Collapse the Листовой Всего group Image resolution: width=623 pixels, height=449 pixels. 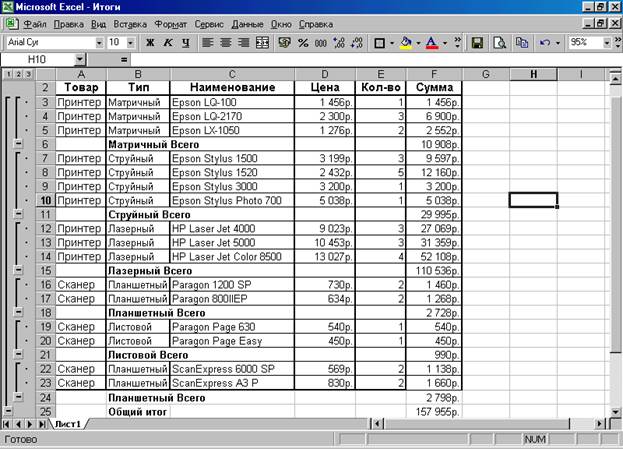point(19,354)
